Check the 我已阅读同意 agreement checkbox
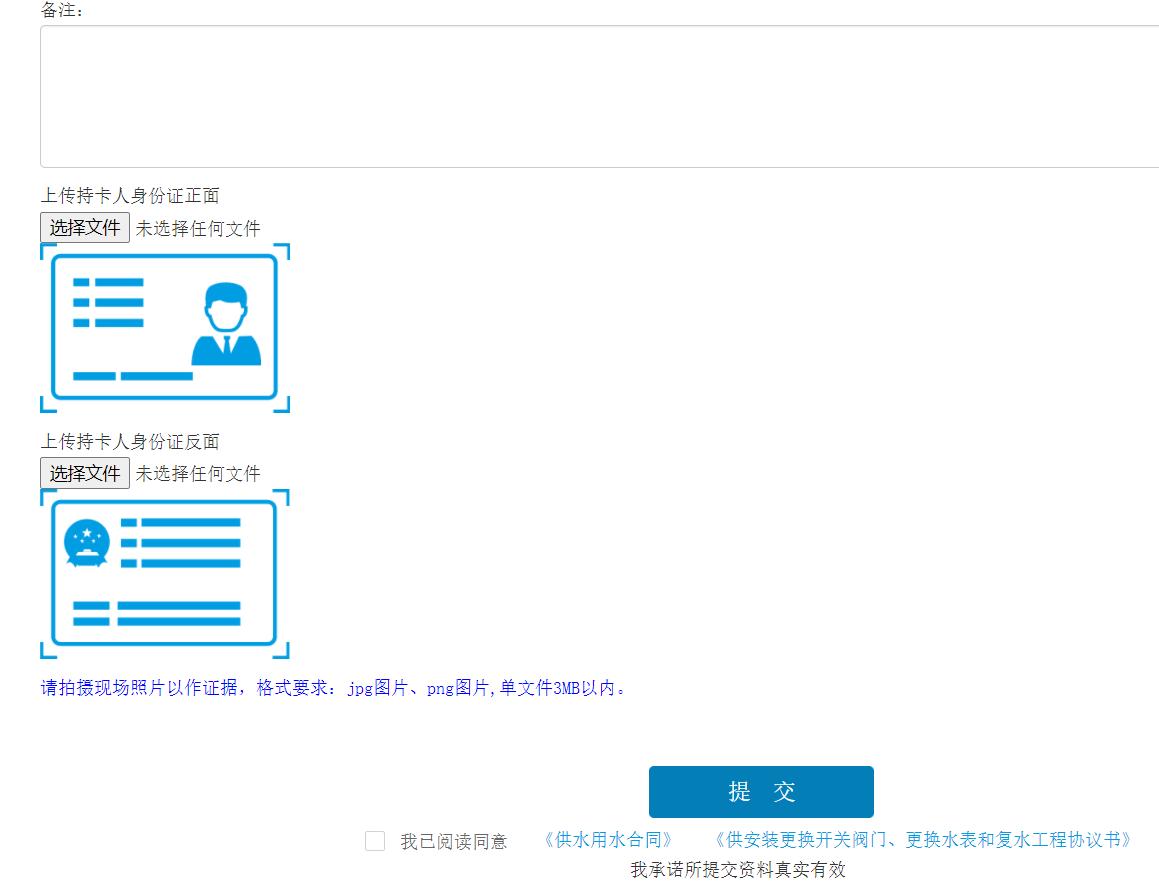Screen dimensions: 1159x896 [375, 842]
